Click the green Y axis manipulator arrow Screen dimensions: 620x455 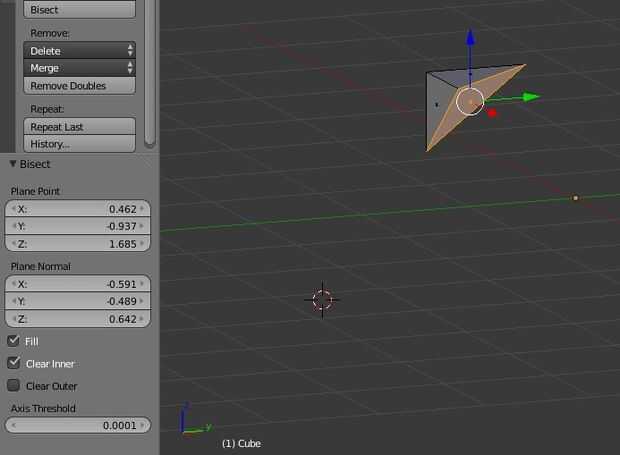click(531, 96)
